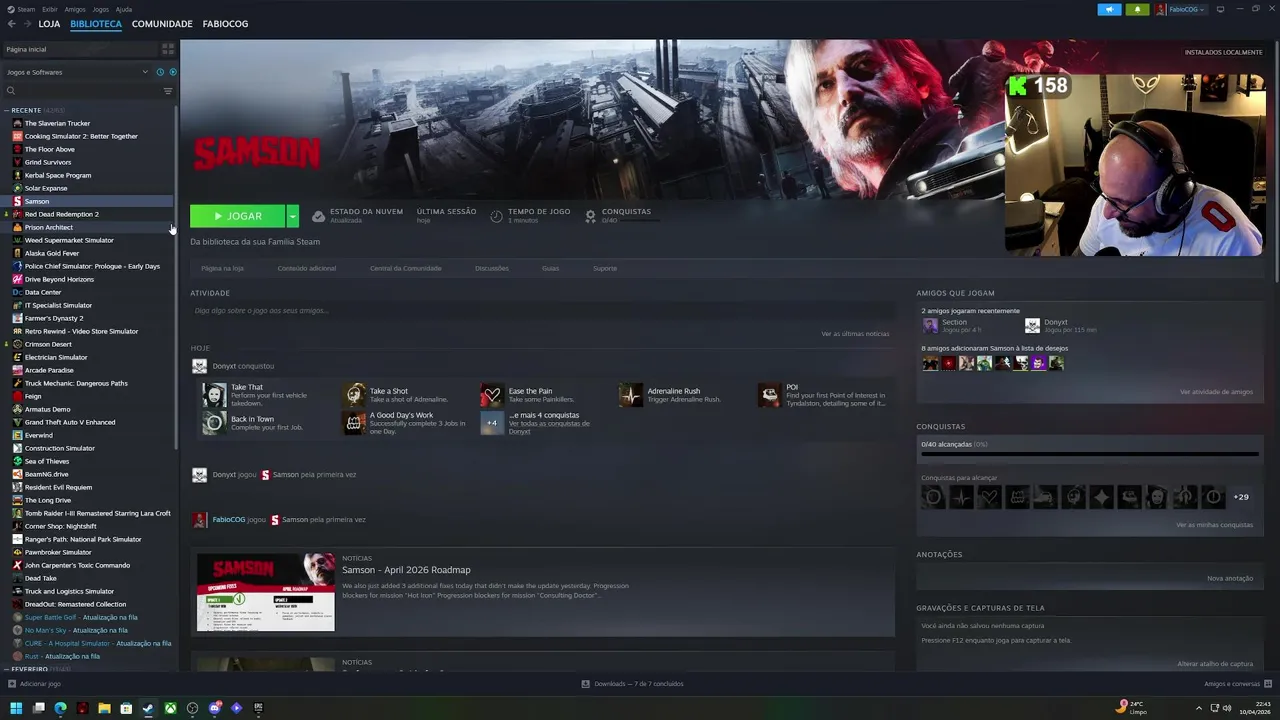Click Ver as últimas notícias
1280x720 pixels.
pyautogui.click(x=855, y=333)
